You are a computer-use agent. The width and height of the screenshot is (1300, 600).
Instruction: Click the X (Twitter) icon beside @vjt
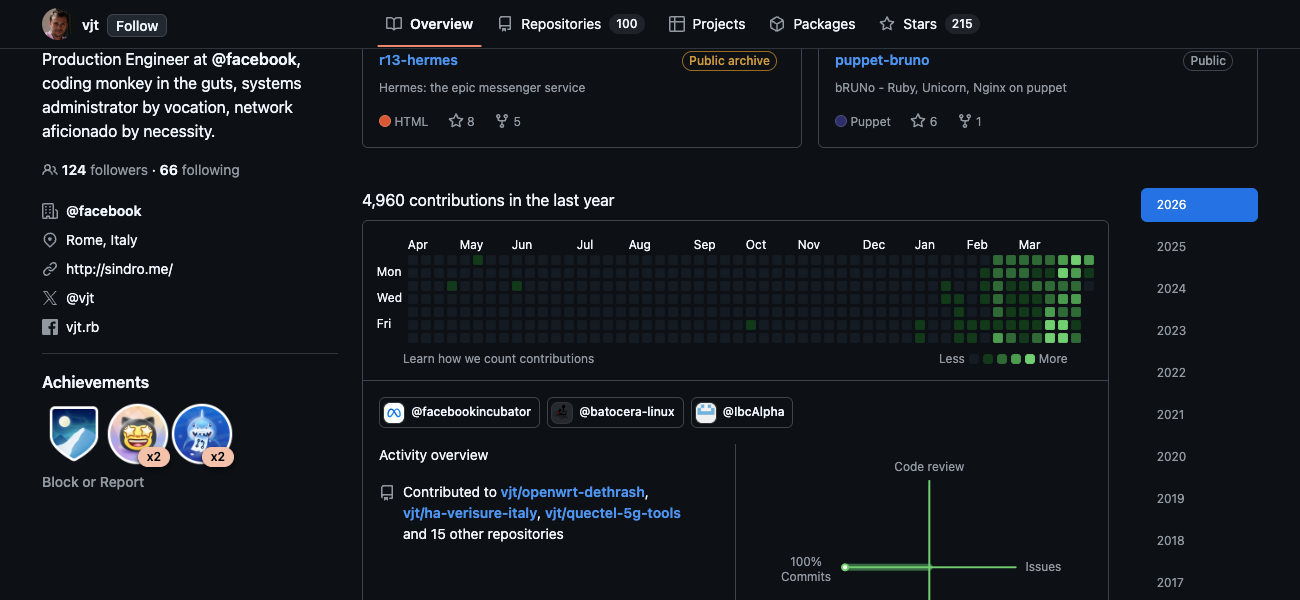50,297
